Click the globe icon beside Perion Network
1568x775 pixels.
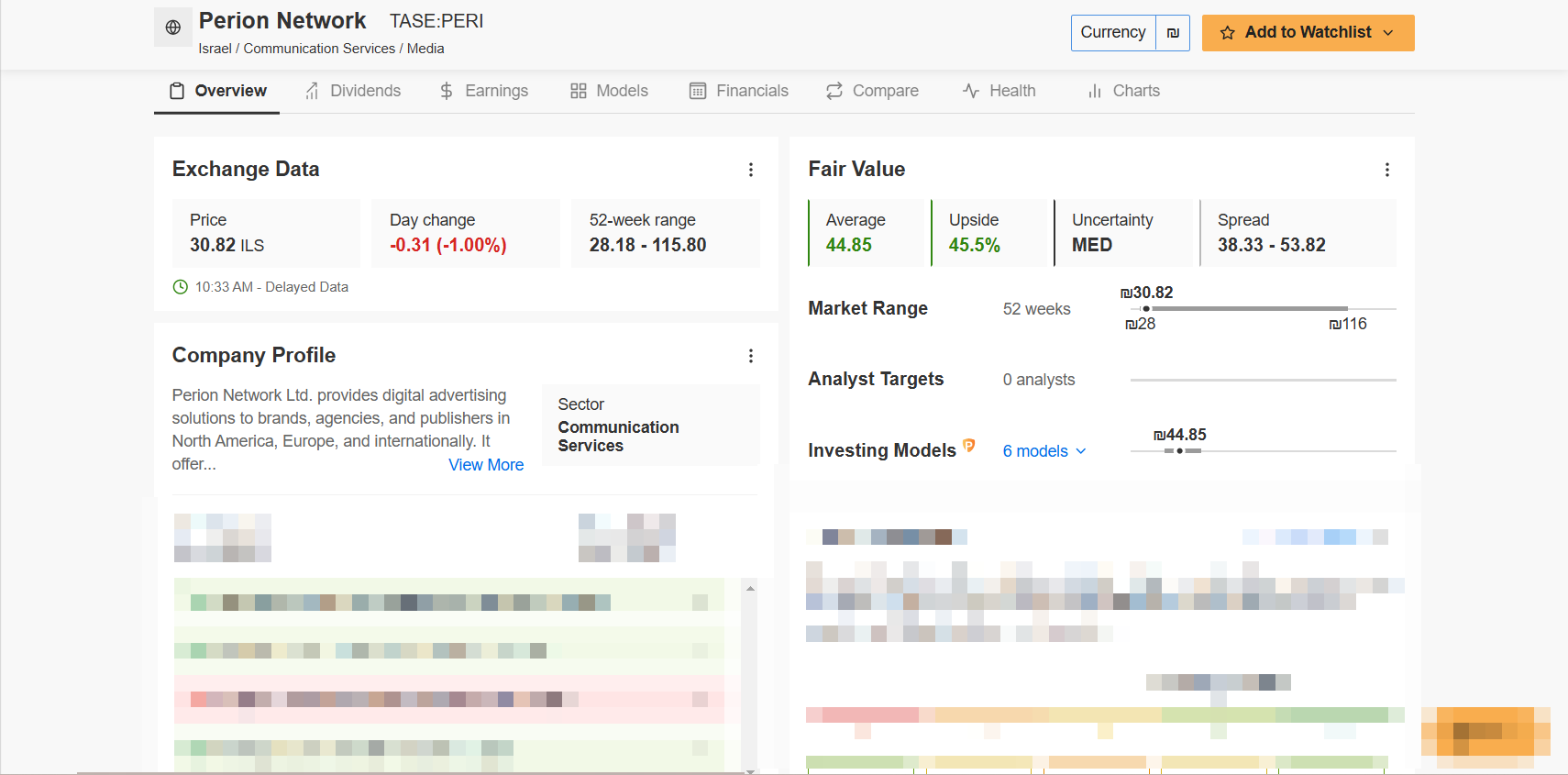(172, 28)
